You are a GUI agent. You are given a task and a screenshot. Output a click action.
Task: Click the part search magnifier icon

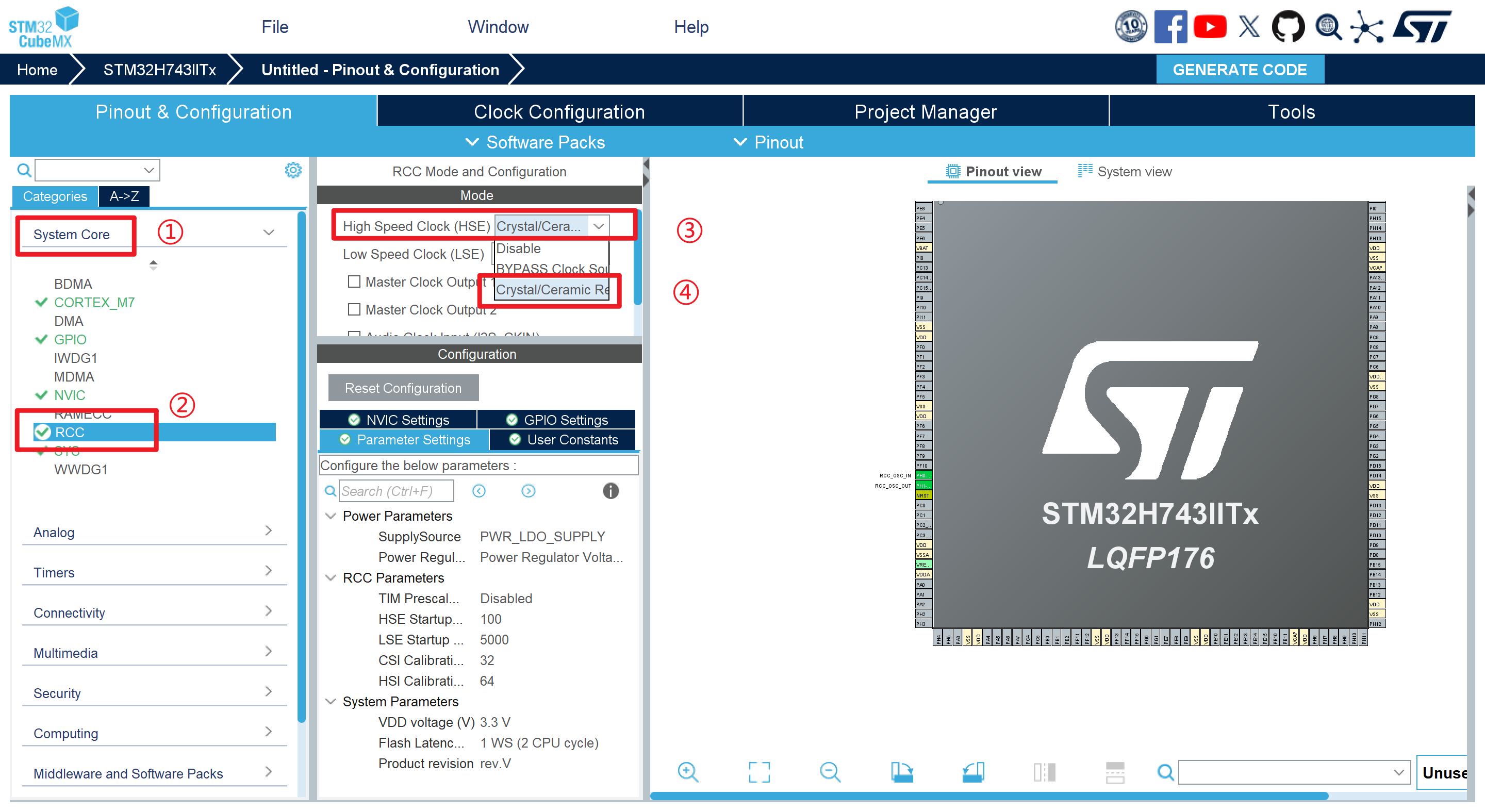point(1328,26)
